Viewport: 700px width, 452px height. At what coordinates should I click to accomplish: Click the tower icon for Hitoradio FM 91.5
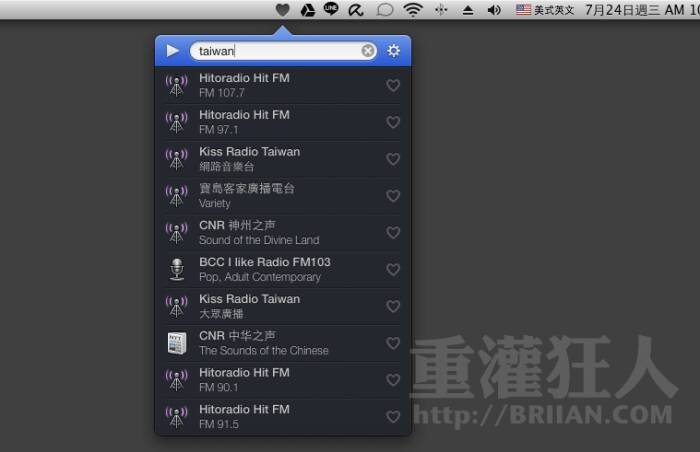tap(177, 417)
